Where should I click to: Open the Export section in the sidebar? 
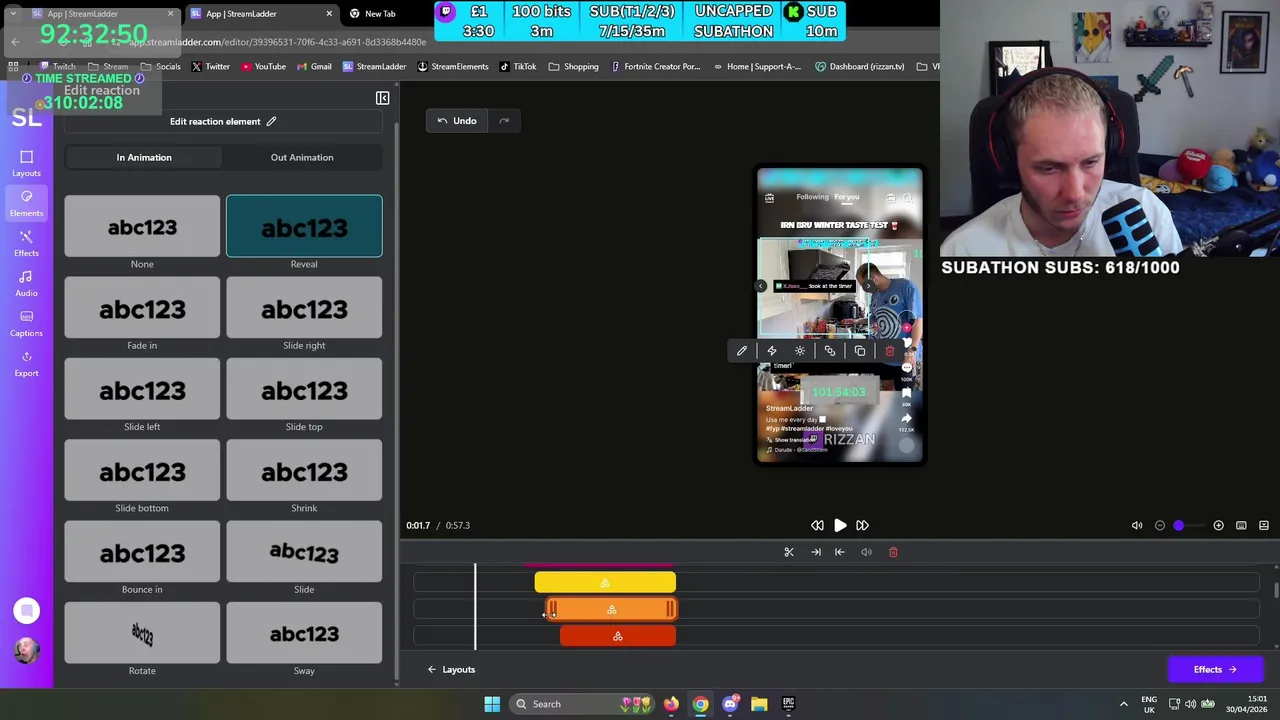[26, 363]
